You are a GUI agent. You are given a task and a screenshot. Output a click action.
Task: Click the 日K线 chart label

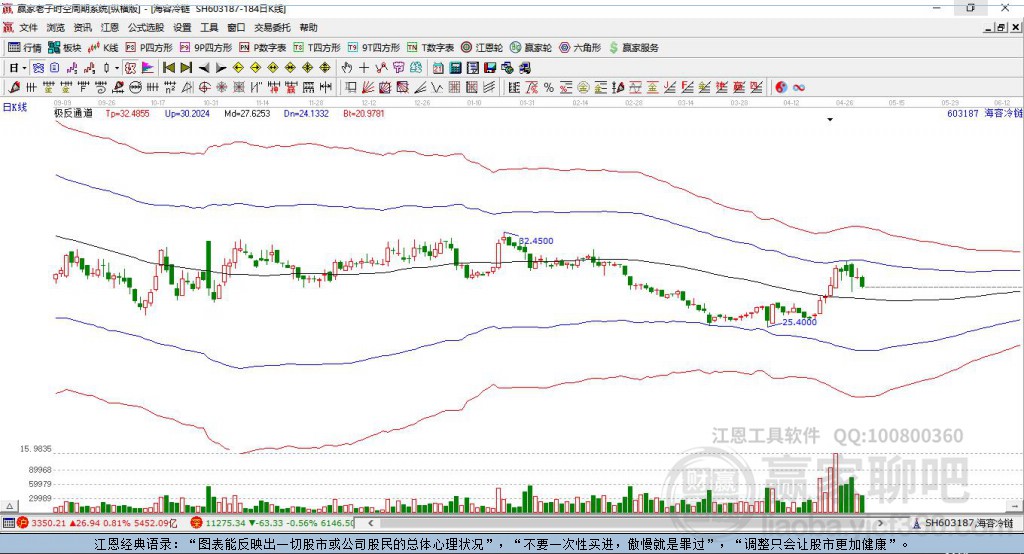point(15,107)
